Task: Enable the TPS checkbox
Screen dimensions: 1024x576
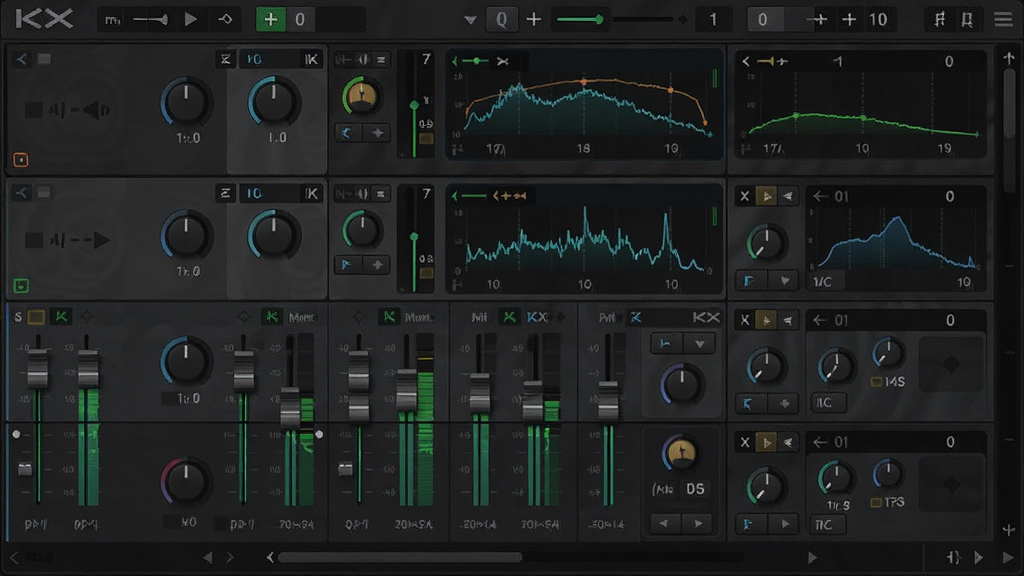Action: 876,502
